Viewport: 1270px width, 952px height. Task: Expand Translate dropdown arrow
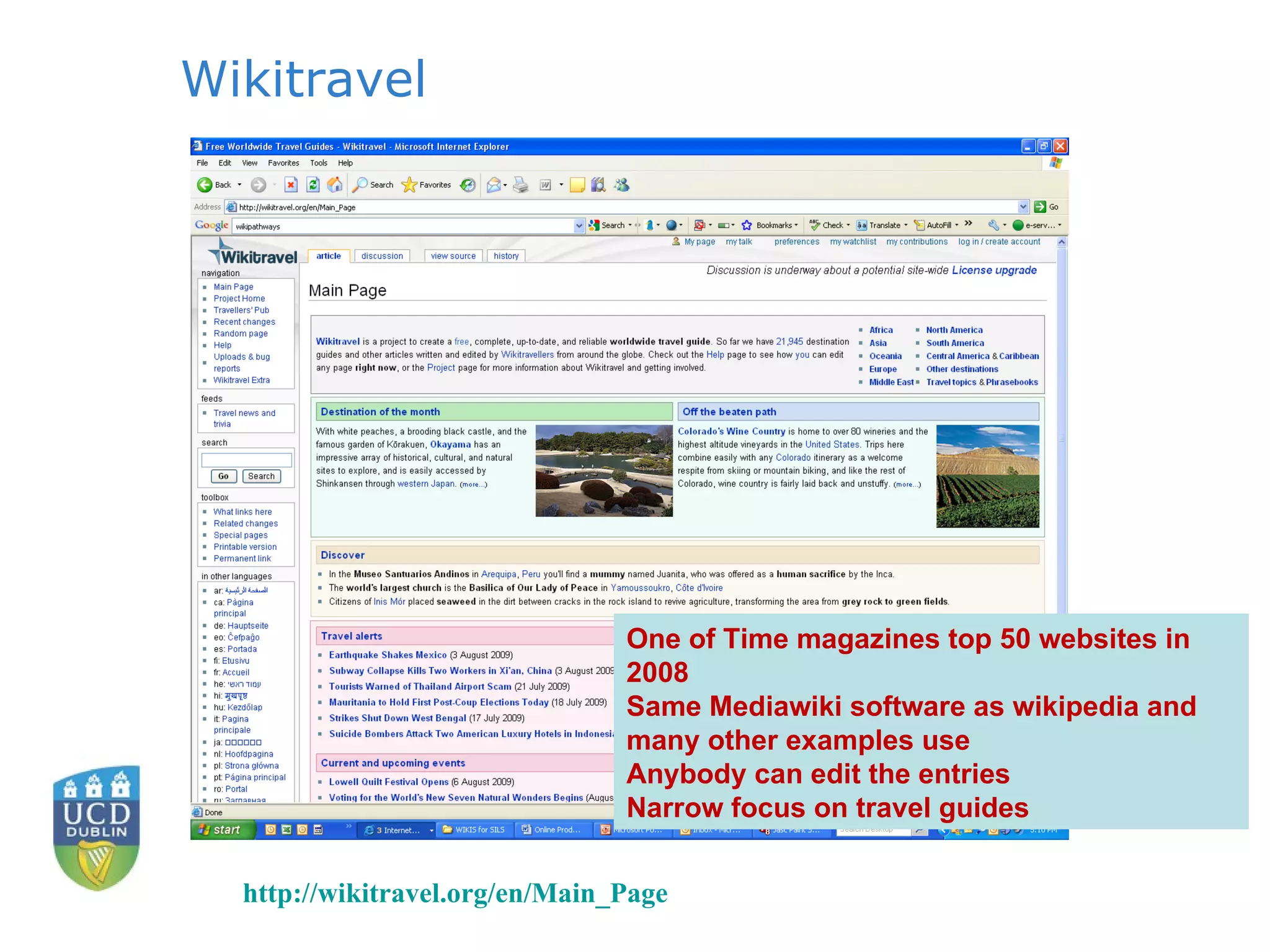[906, 225]
